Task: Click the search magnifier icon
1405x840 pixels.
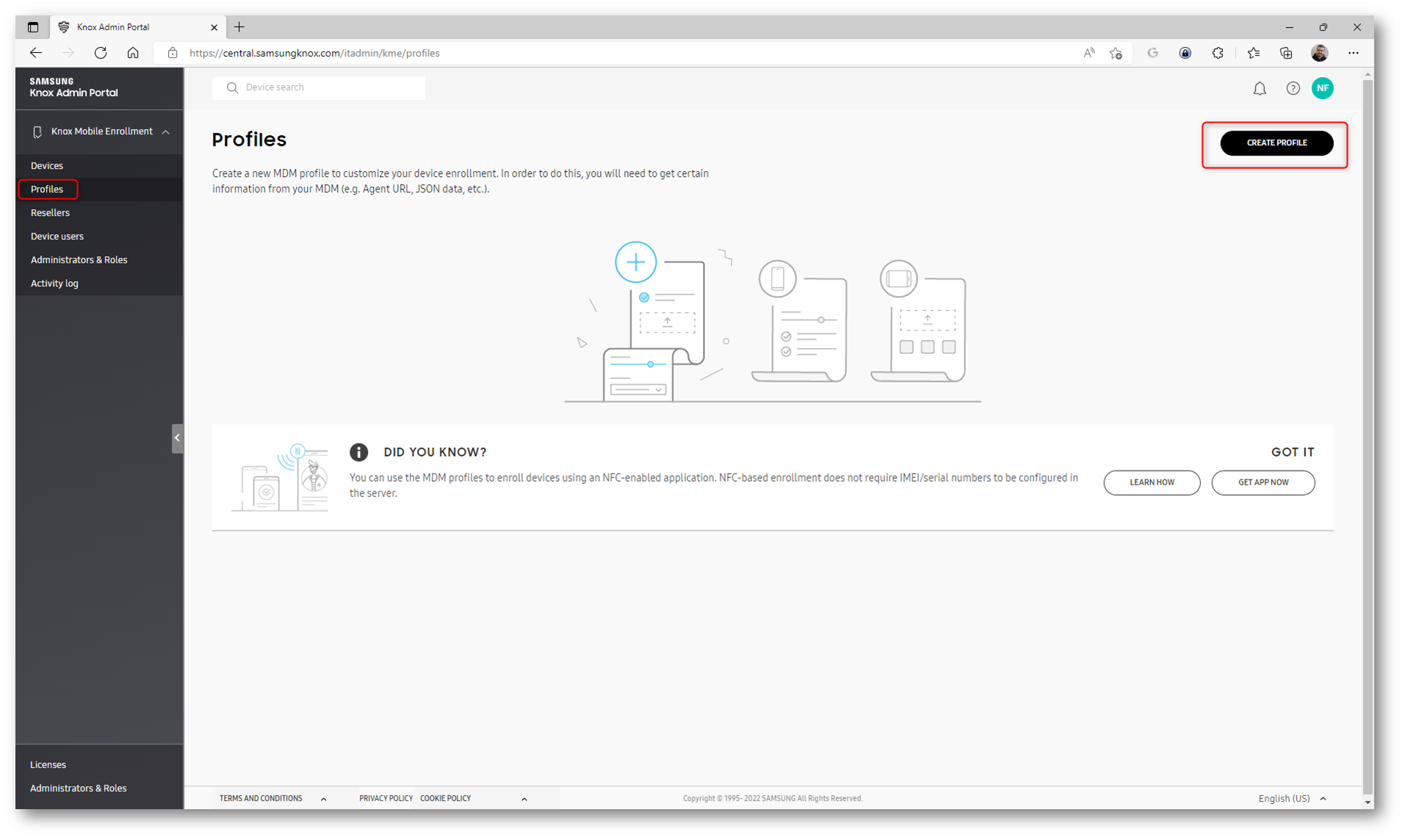Action: (x=232, y=87)
